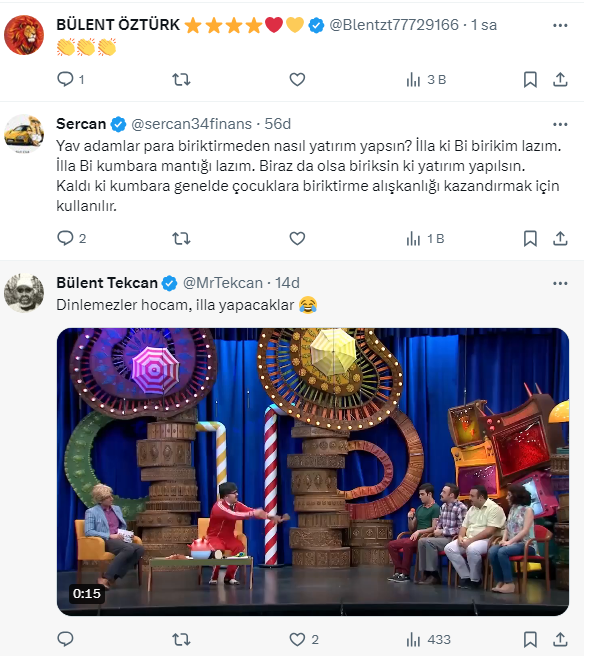Retweet BÜLENT ÖZTÜRK's post
This screenshot has width=609, height=656.
tap(181, 79)
